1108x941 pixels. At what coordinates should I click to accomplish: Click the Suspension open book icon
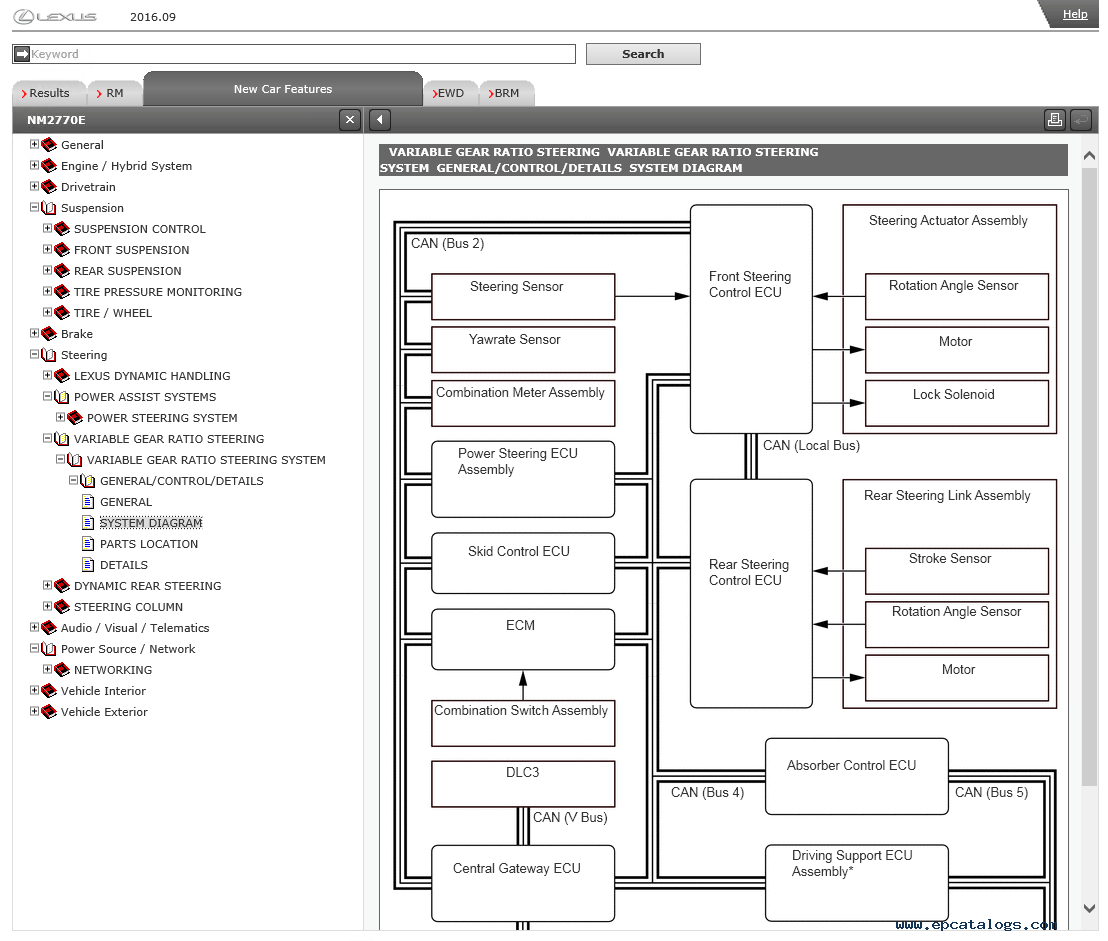click(49, 208)
